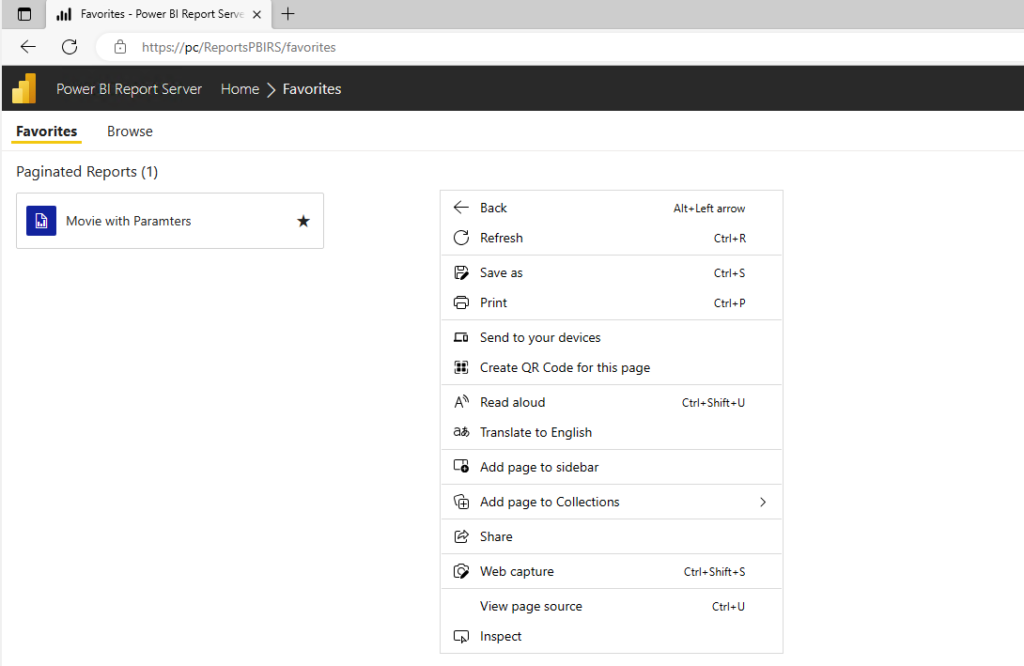Close the Favorites browser tab

click(257, 14)
